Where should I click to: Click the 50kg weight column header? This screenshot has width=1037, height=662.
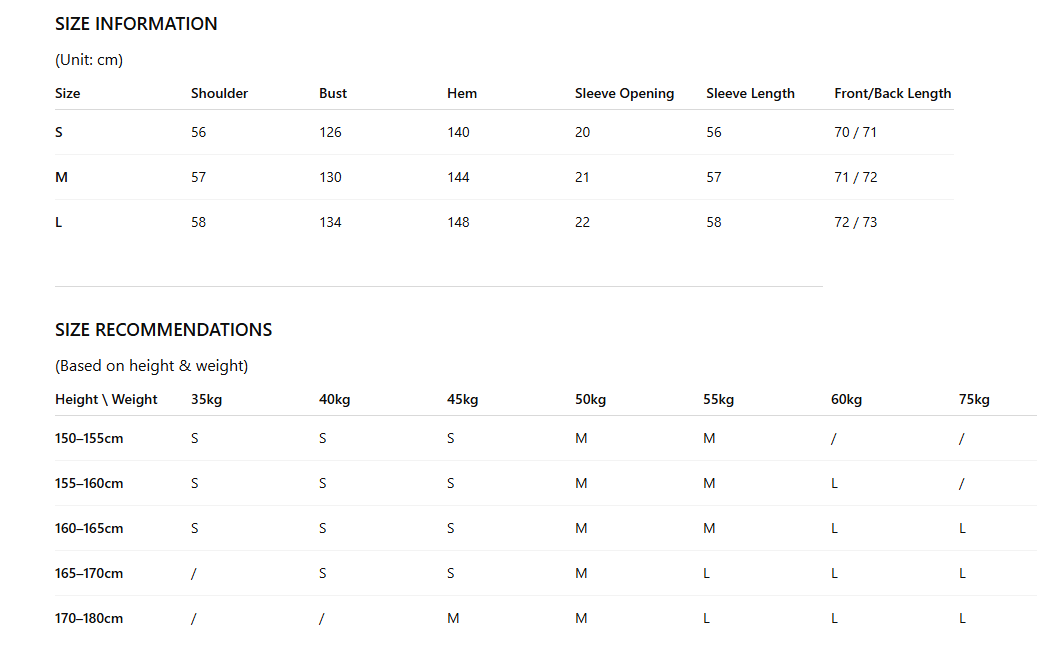(590, 399)
